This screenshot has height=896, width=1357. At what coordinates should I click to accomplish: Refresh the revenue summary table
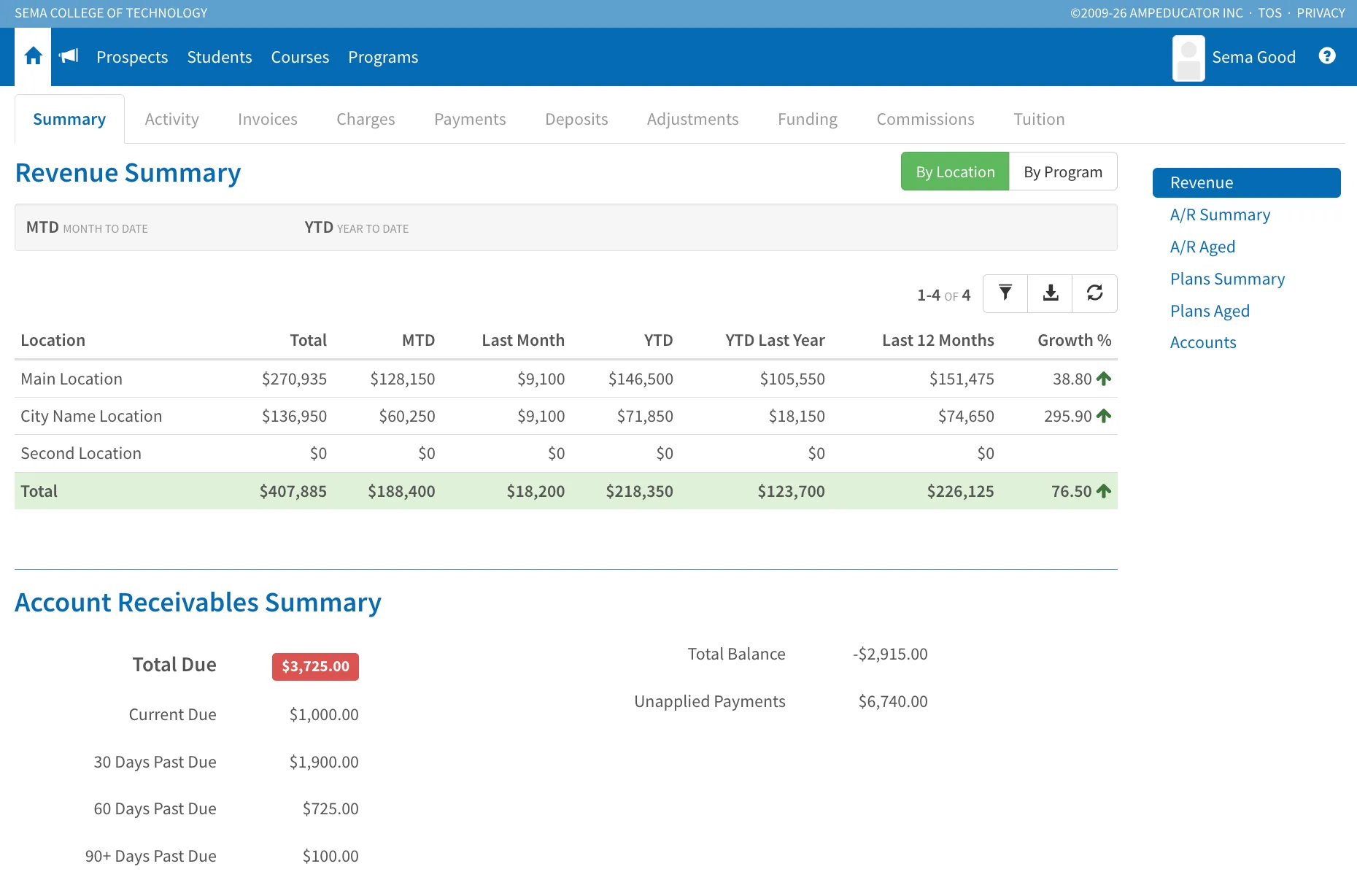click(x=1095, y=293)
